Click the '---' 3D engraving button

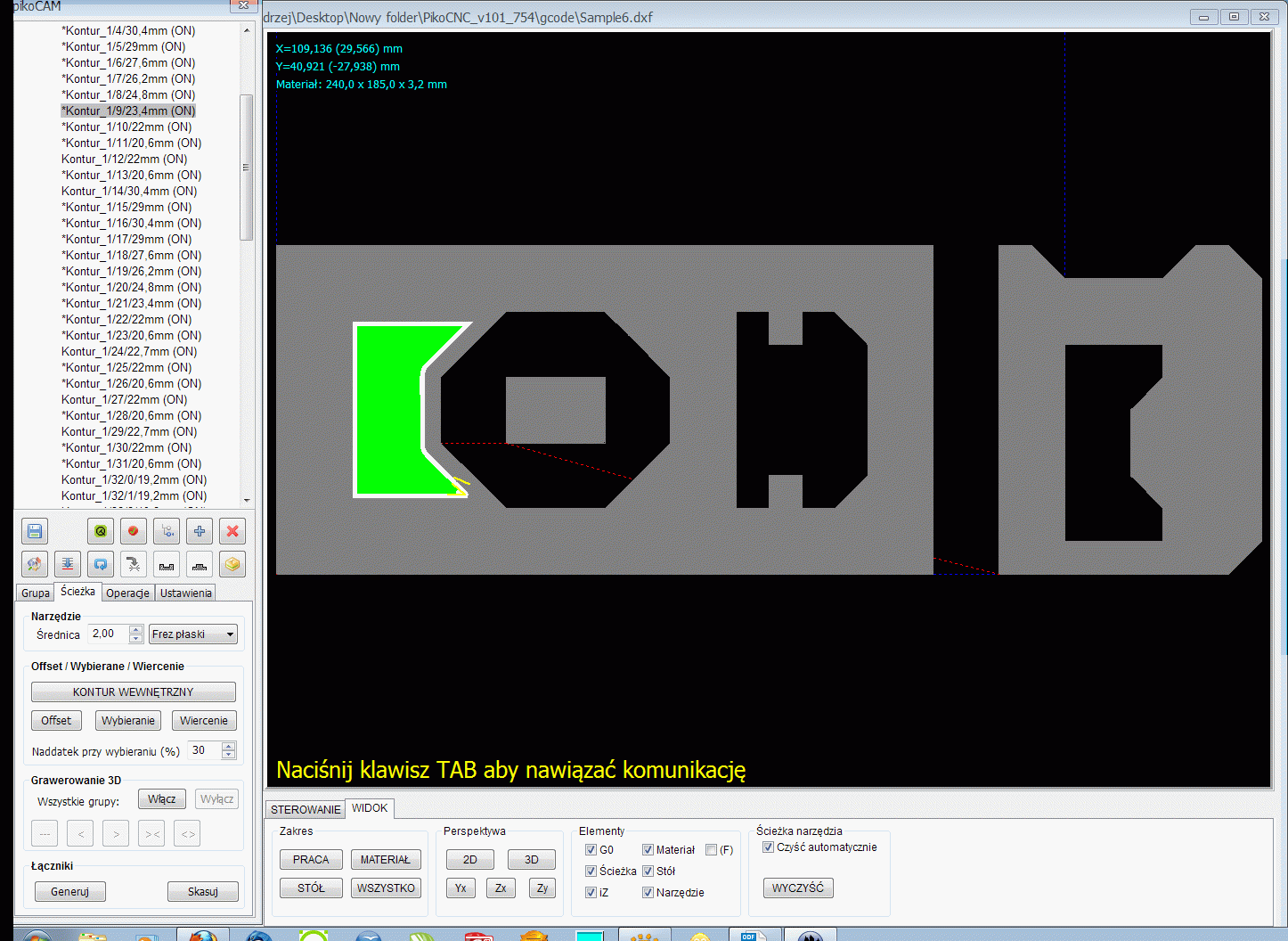click(45, 834)
